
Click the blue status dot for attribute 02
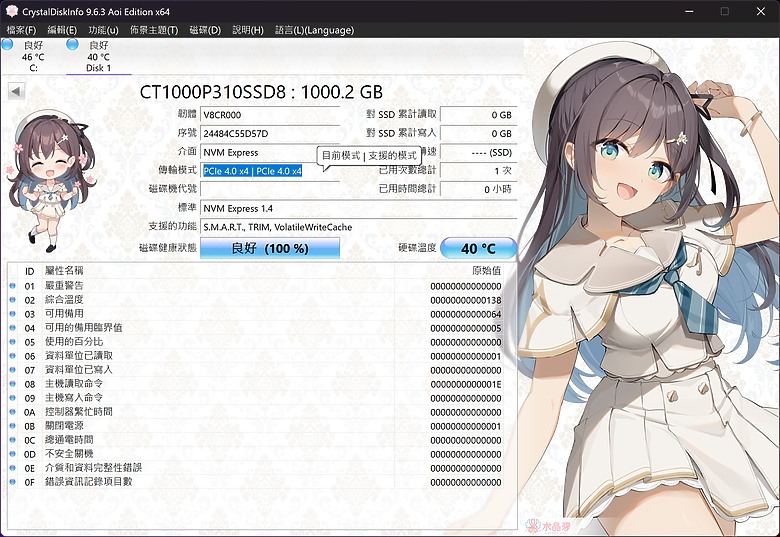click(12, 300)
